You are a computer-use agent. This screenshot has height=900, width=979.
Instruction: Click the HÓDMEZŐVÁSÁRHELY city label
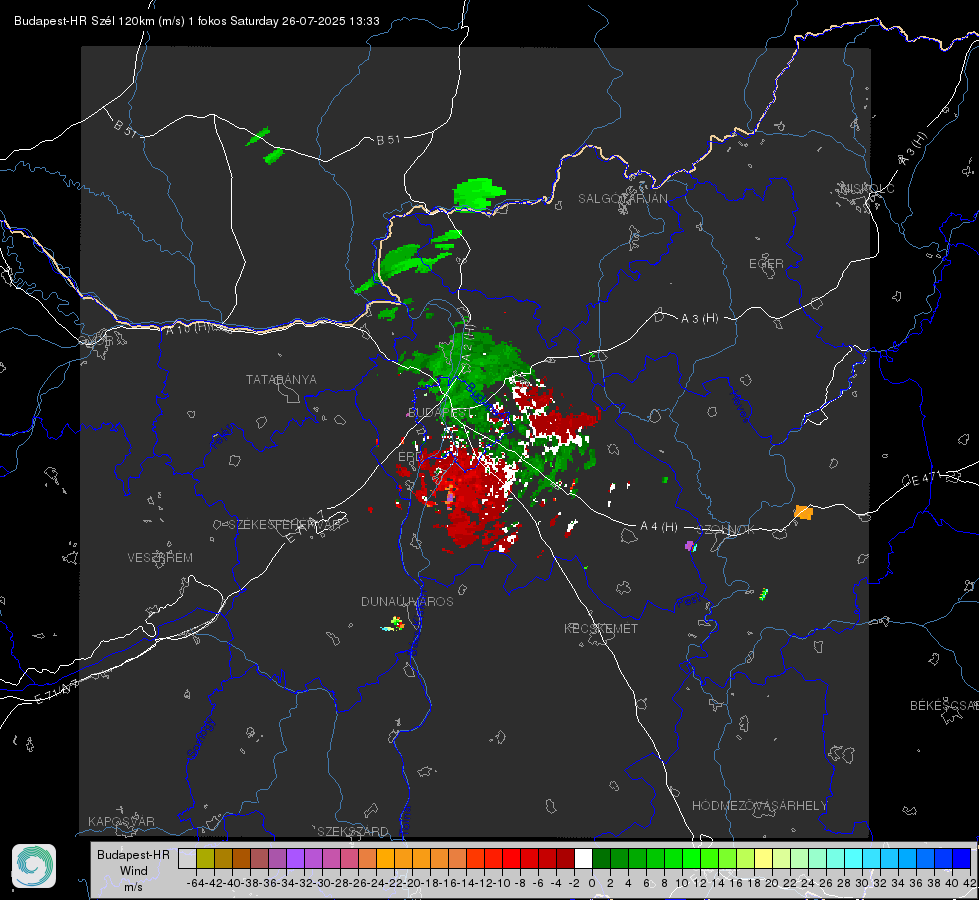[x=759, y=806]
